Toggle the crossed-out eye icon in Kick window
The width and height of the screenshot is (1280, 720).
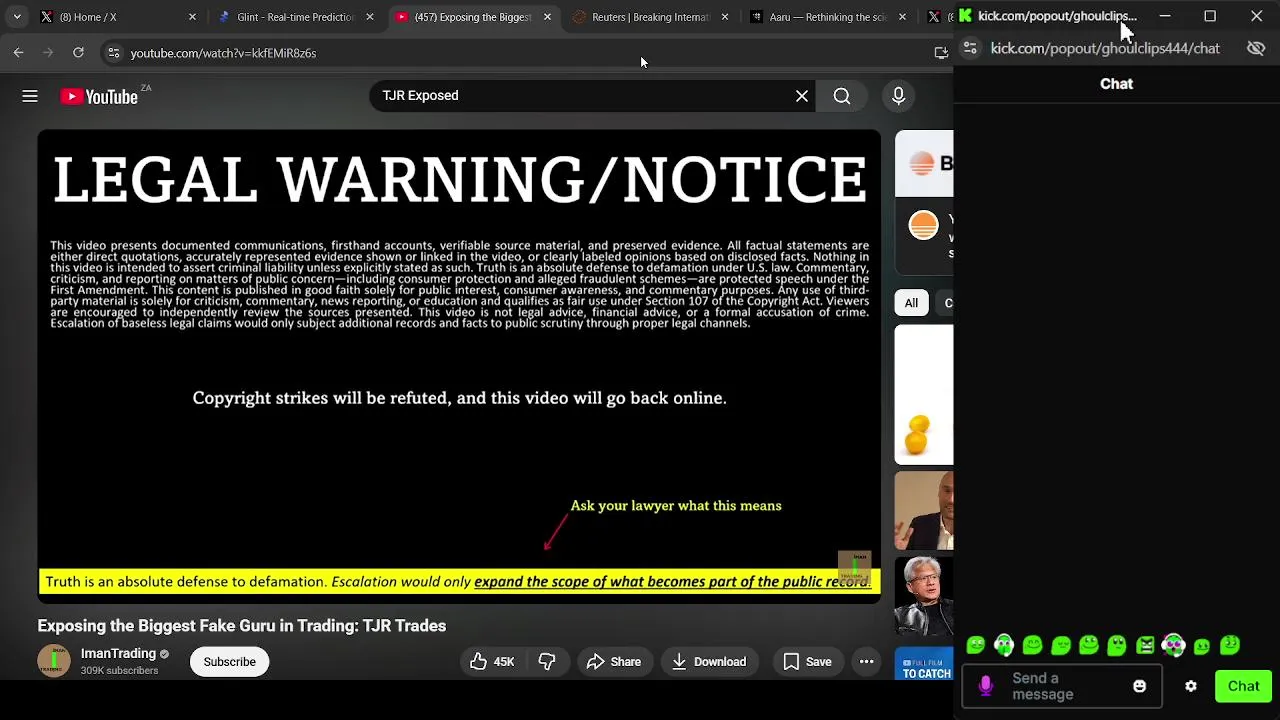1256,48
